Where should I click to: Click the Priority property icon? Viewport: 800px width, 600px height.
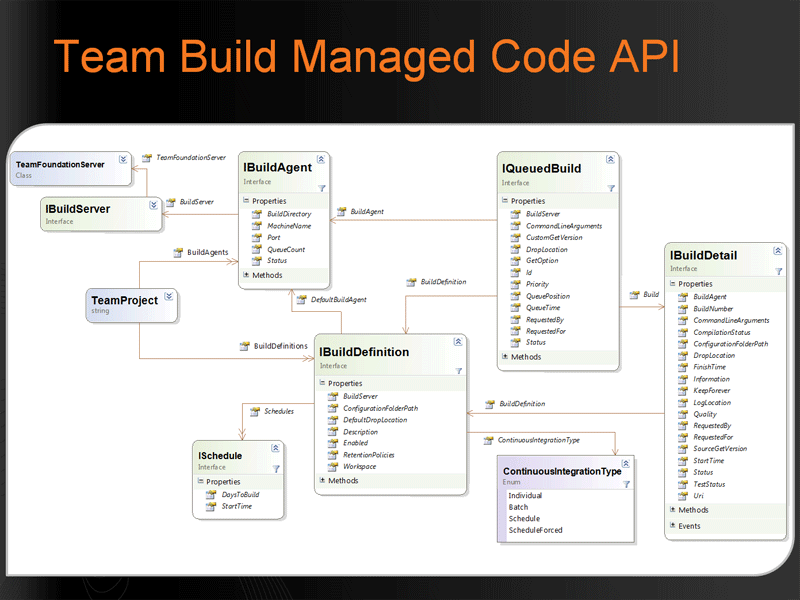click(x=515, y=284)
